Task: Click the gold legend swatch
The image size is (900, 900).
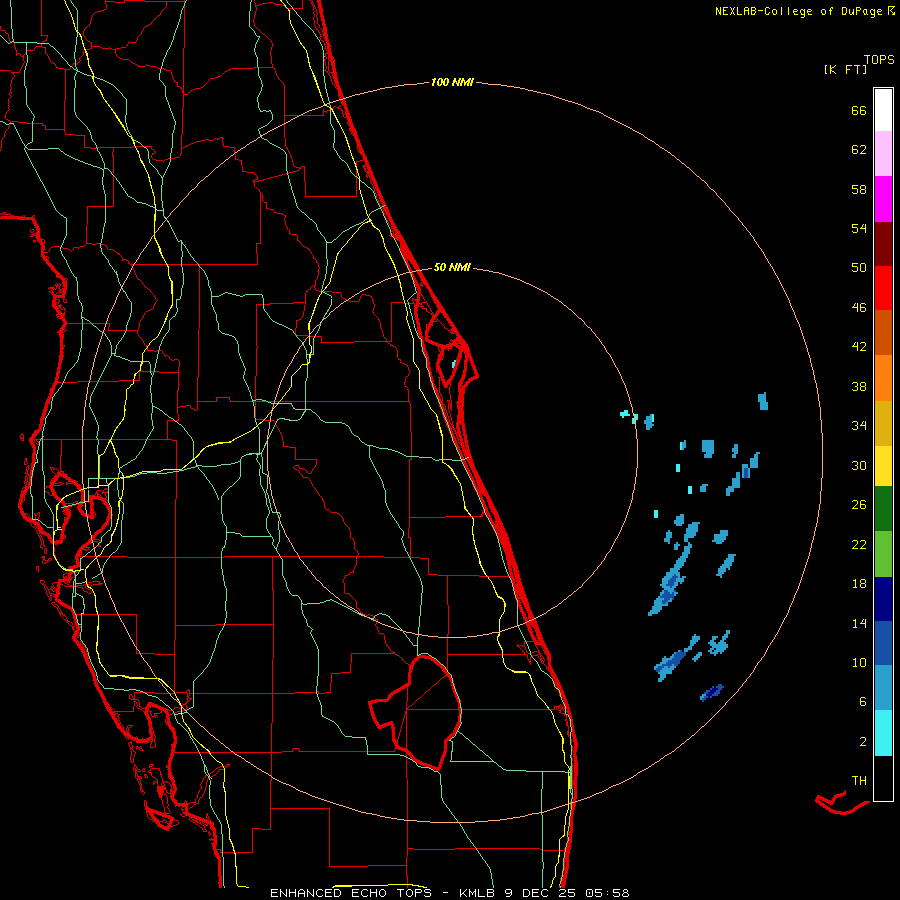Action: coord(883,423)
